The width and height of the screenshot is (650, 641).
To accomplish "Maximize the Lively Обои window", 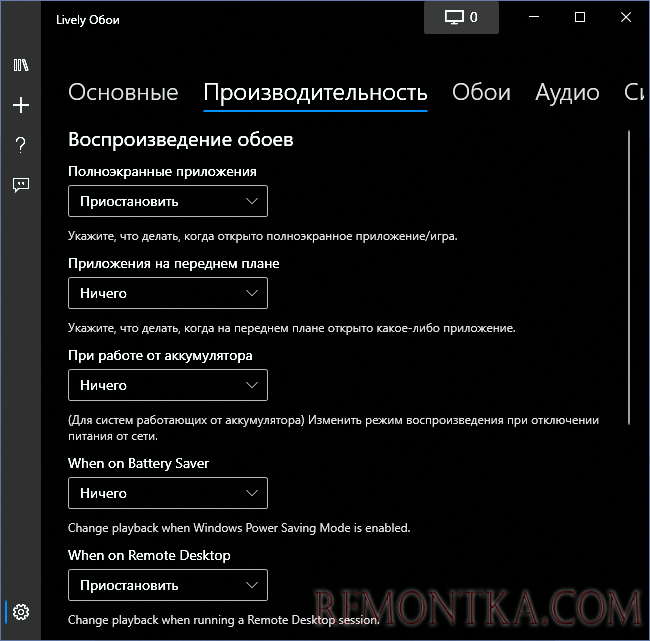I will point(580,17).
